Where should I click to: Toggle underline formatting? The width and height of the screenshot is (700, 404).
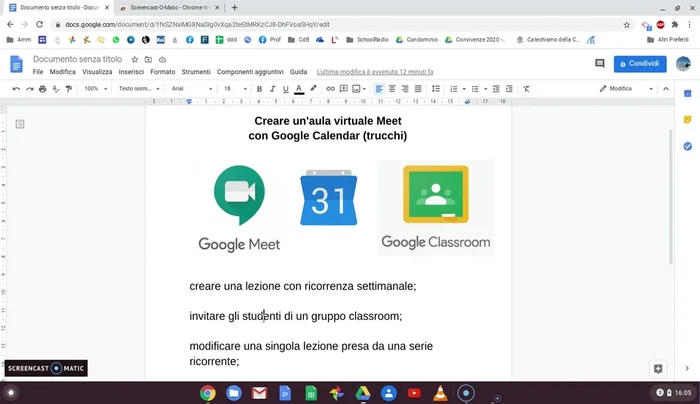point(285,89)
